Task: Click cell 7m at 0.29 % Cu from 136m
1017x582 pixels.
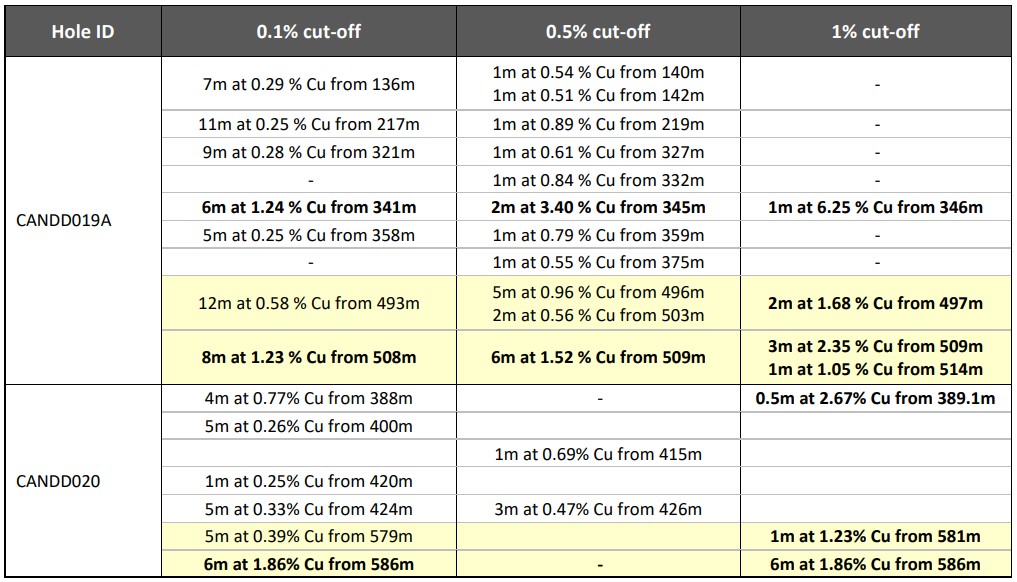Action: 309,84
